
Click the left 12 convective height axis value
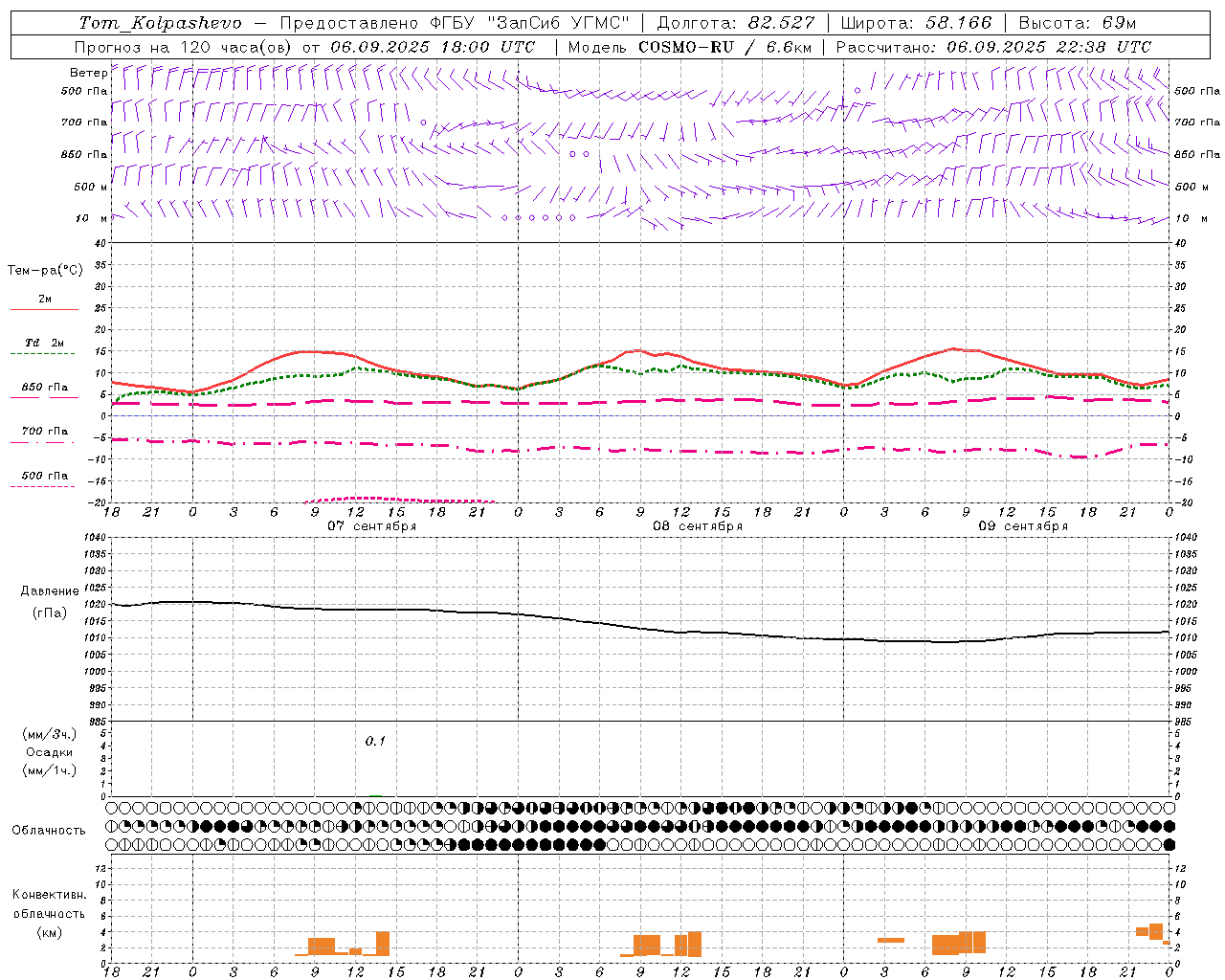(102, 869)
